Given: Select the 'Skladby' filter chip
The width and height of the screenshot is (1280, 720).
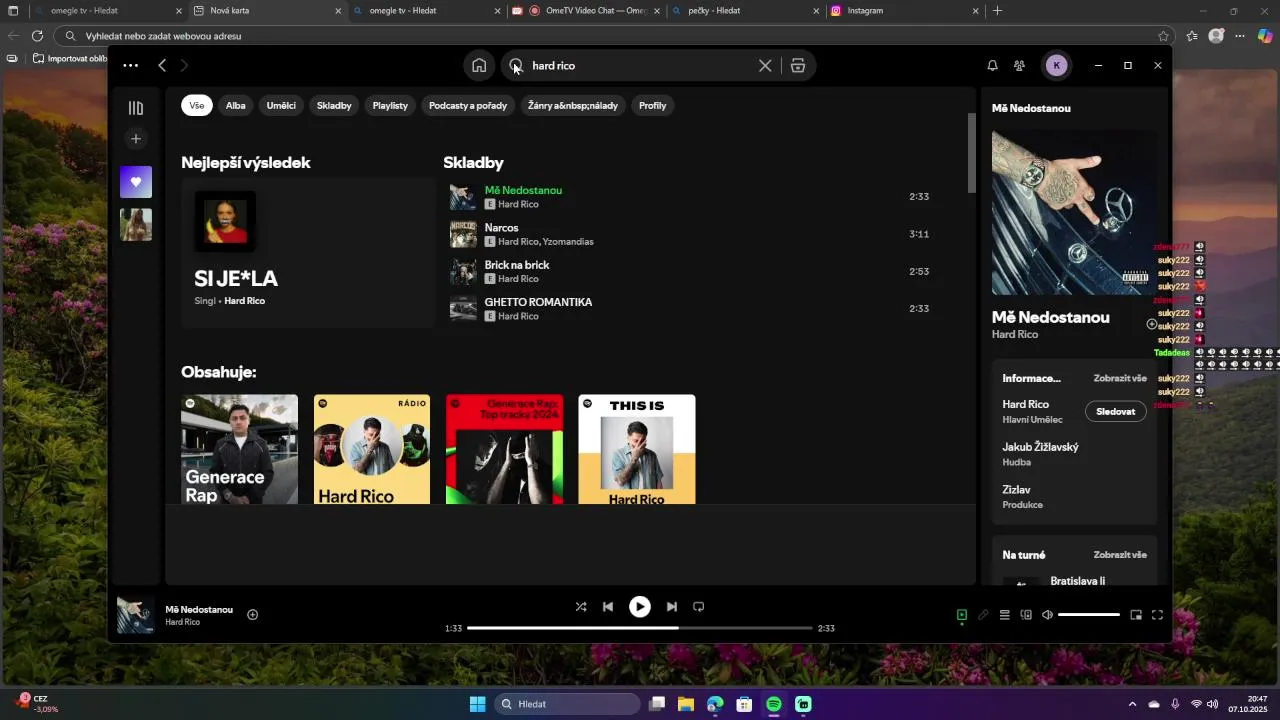Looking at the screenshot, I should click(334, 106).
